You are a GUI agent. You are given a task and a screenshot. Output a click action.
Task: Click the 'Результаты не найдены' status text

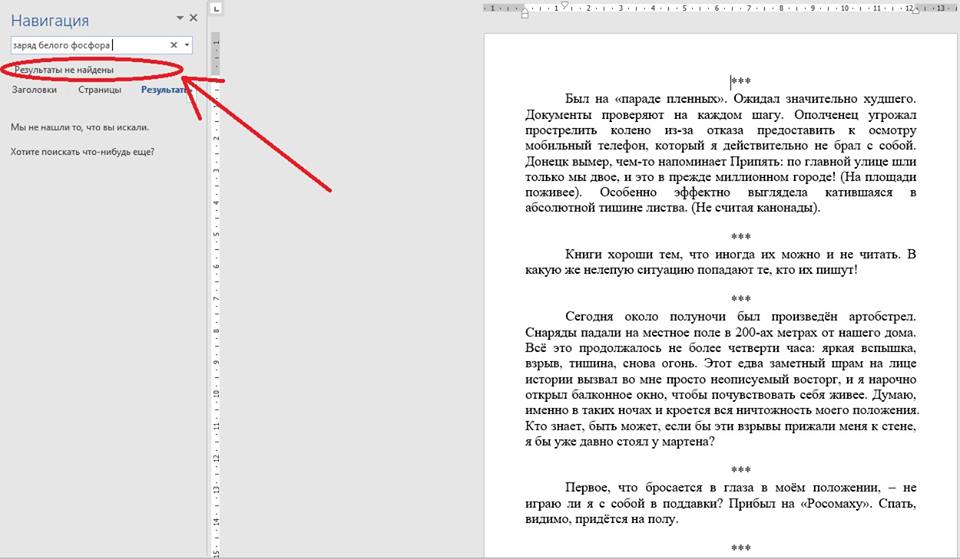[64, 70]
